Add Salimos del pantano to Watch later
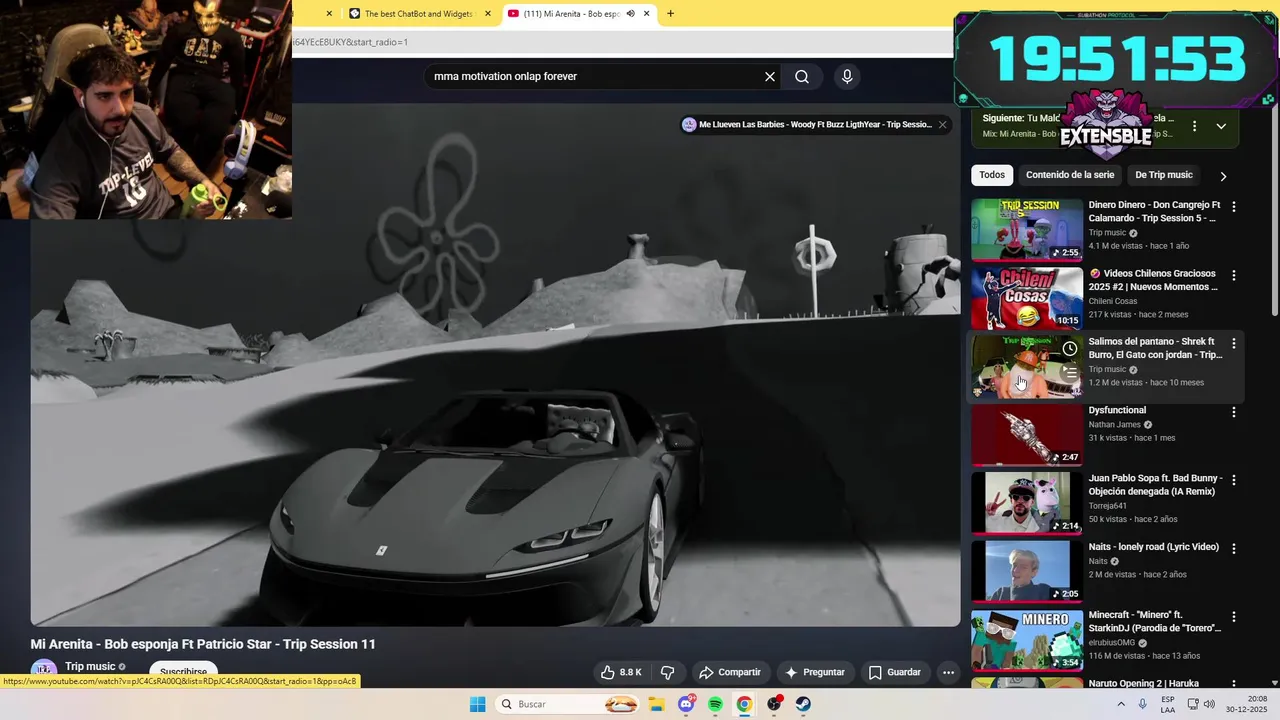Image resolution: width=1280 pixels, height=720 pixels. 1070,348
